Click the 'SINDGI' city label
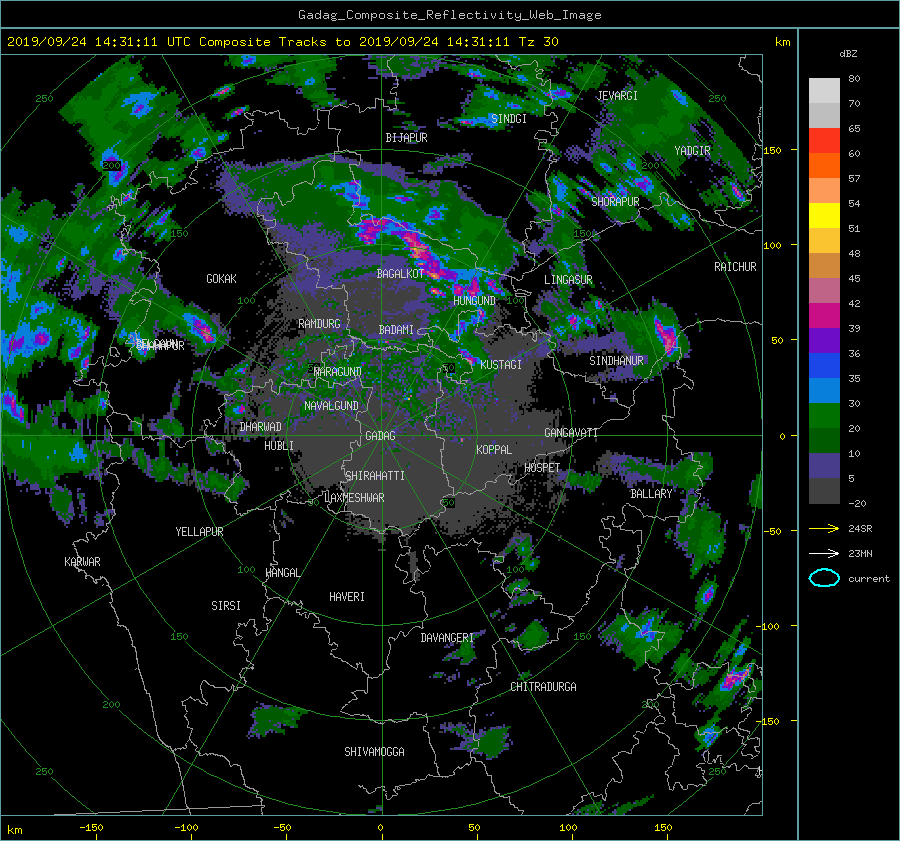 click(x=509, y=119)
